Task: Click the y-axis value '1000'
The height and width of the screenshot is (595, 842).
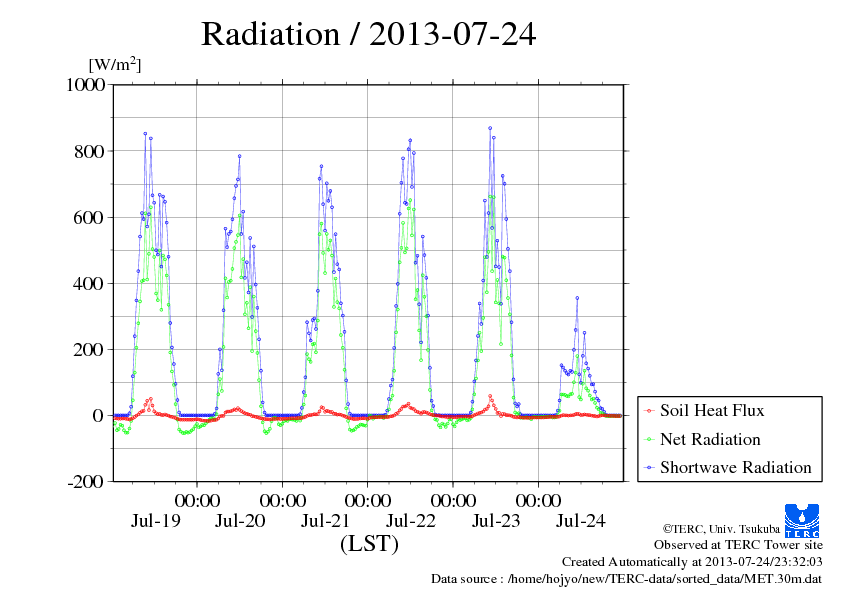Action: pyautogui.click(x=85, y=84)
